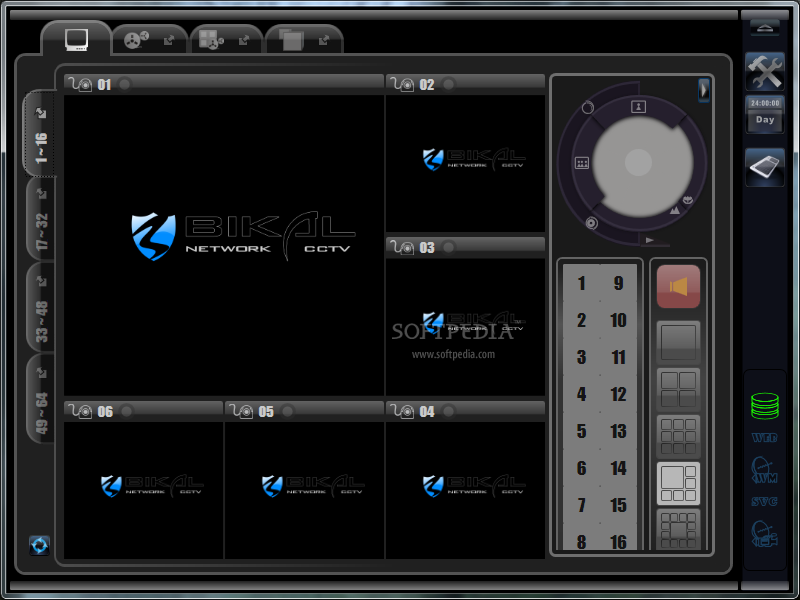Select camera number 10 on the keypad
The image size is (800, 600).
[x=618, y=320]
